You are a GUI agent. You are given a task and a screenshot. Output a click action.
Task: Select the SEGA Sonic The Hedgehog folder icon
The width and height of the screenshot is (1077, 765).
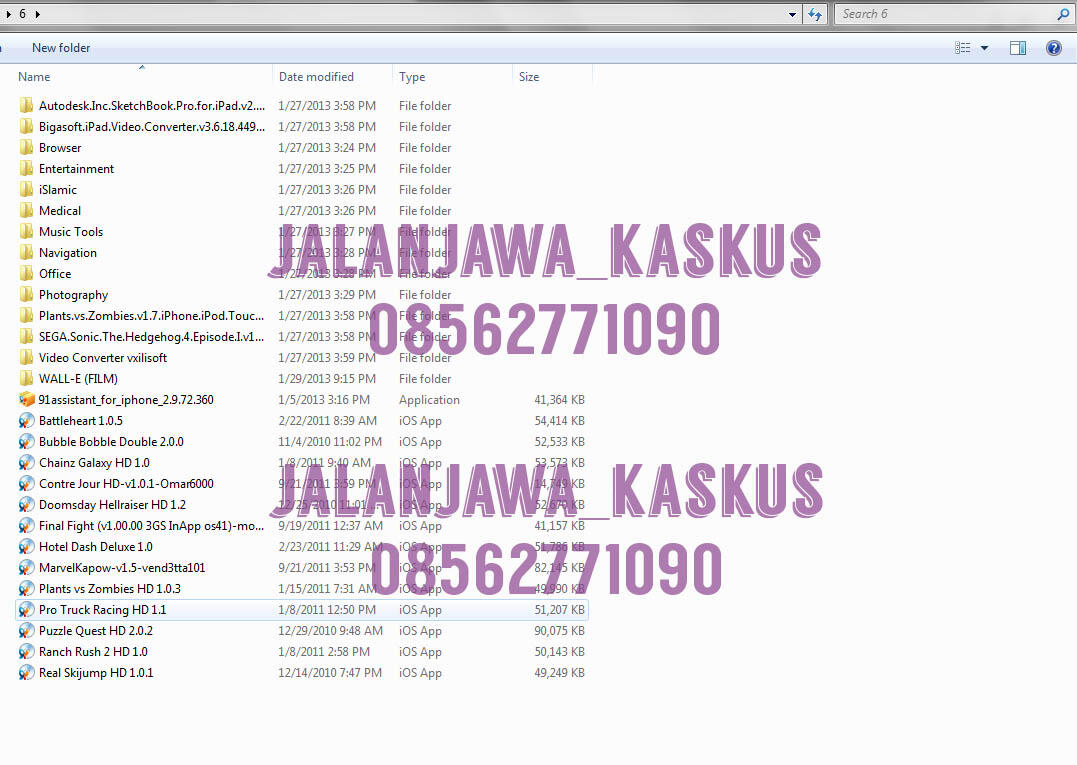[x=26, y=336]
